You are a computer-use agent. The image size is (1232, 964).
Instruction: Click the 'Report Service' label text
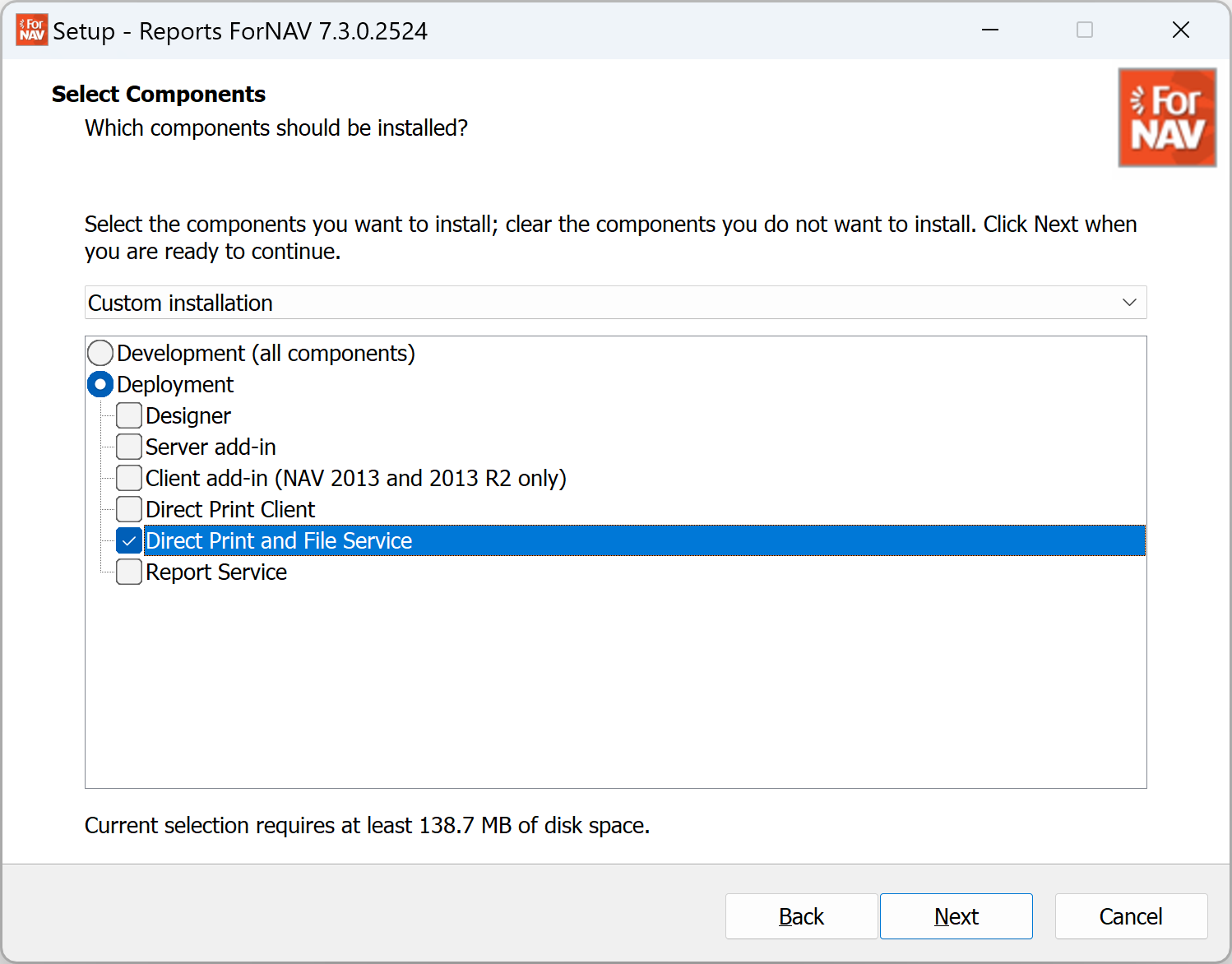click(x=216, y=572)
